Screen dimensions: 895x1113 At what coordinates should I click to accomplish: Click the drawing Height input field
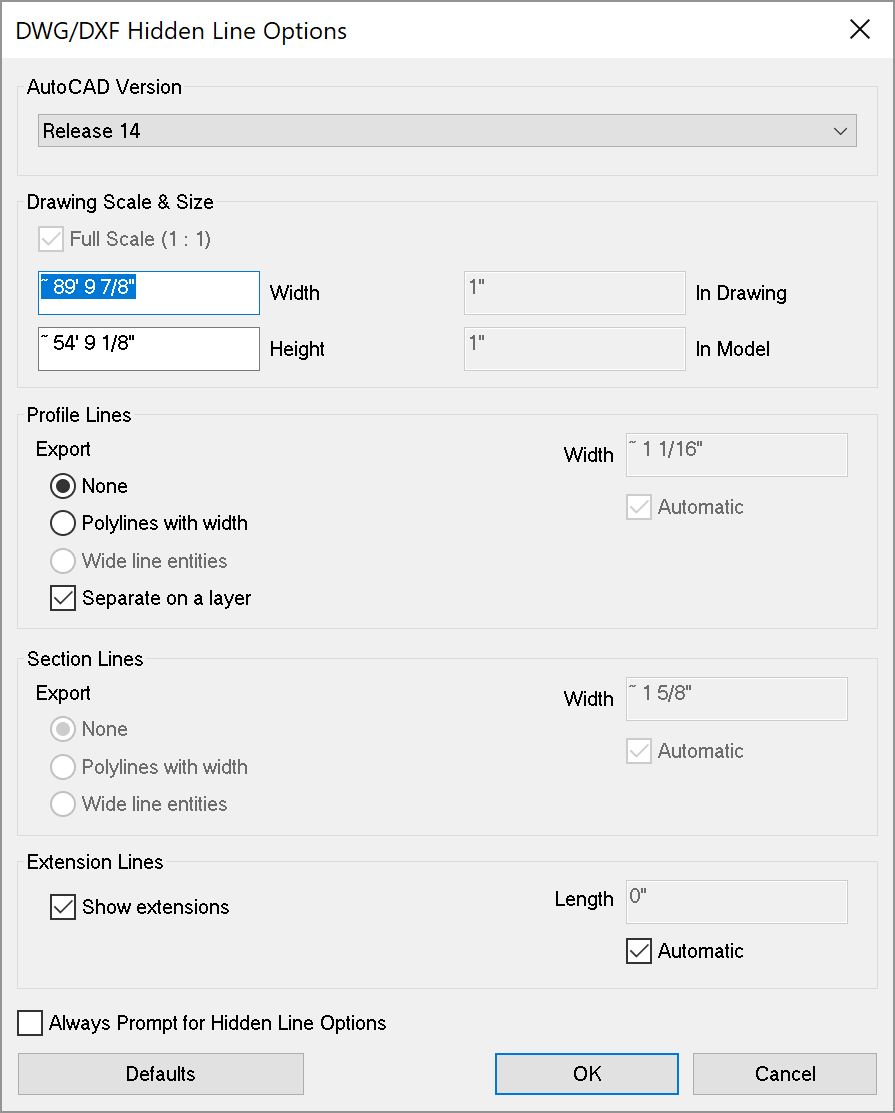[x=148, y=349]
